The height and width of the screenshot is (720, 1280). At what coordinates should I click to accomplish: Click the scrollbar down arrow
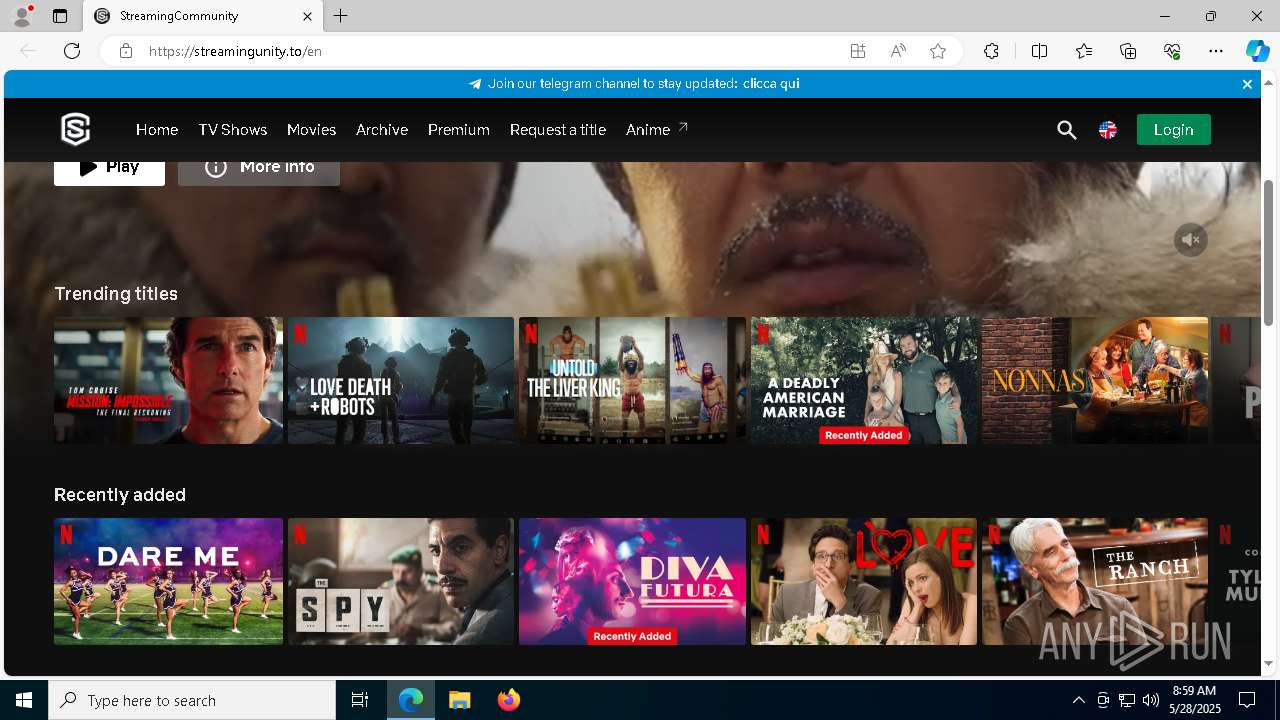click(x=1268, y=663)
